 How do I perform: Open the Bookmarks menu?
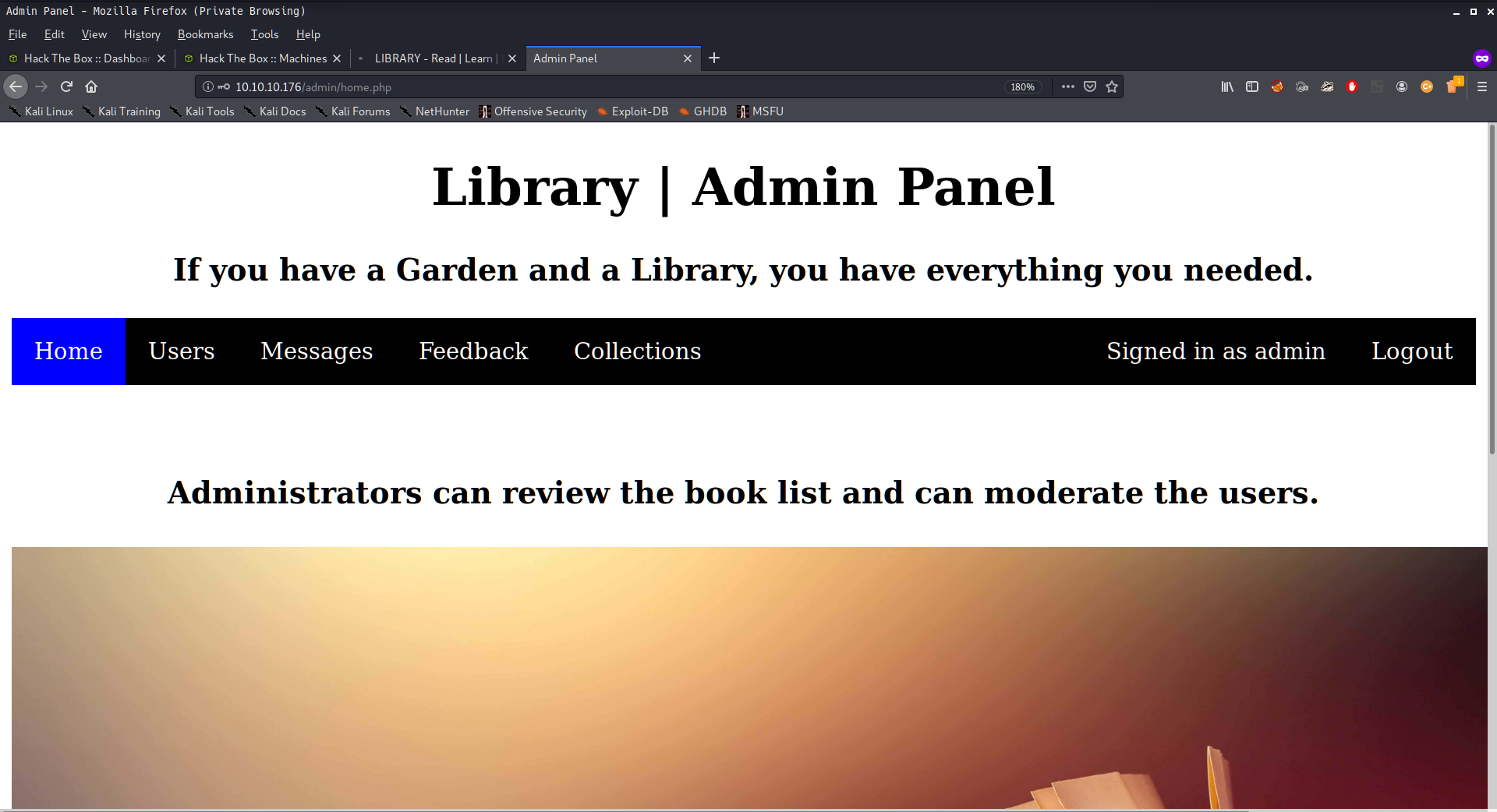[x=205, y=34]
